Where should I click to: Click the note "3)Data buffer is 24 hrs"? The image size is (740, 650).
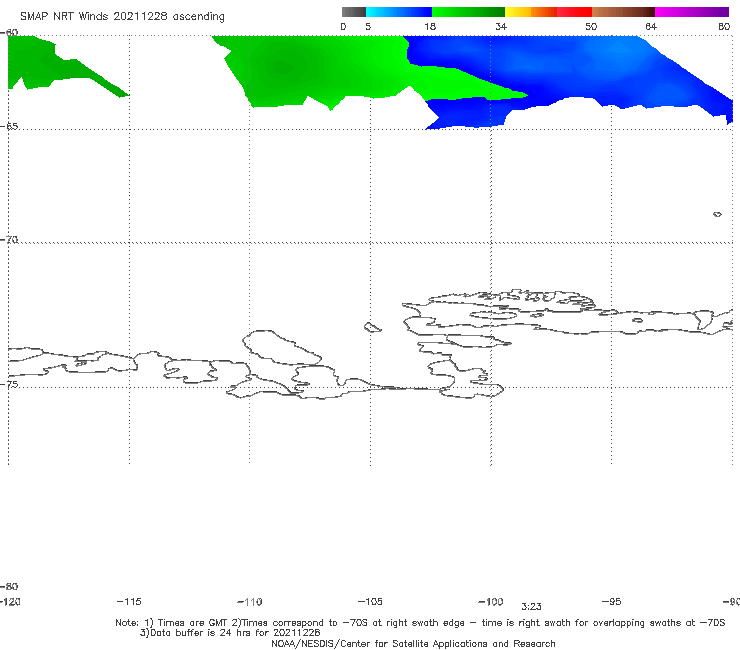[230, 633]
